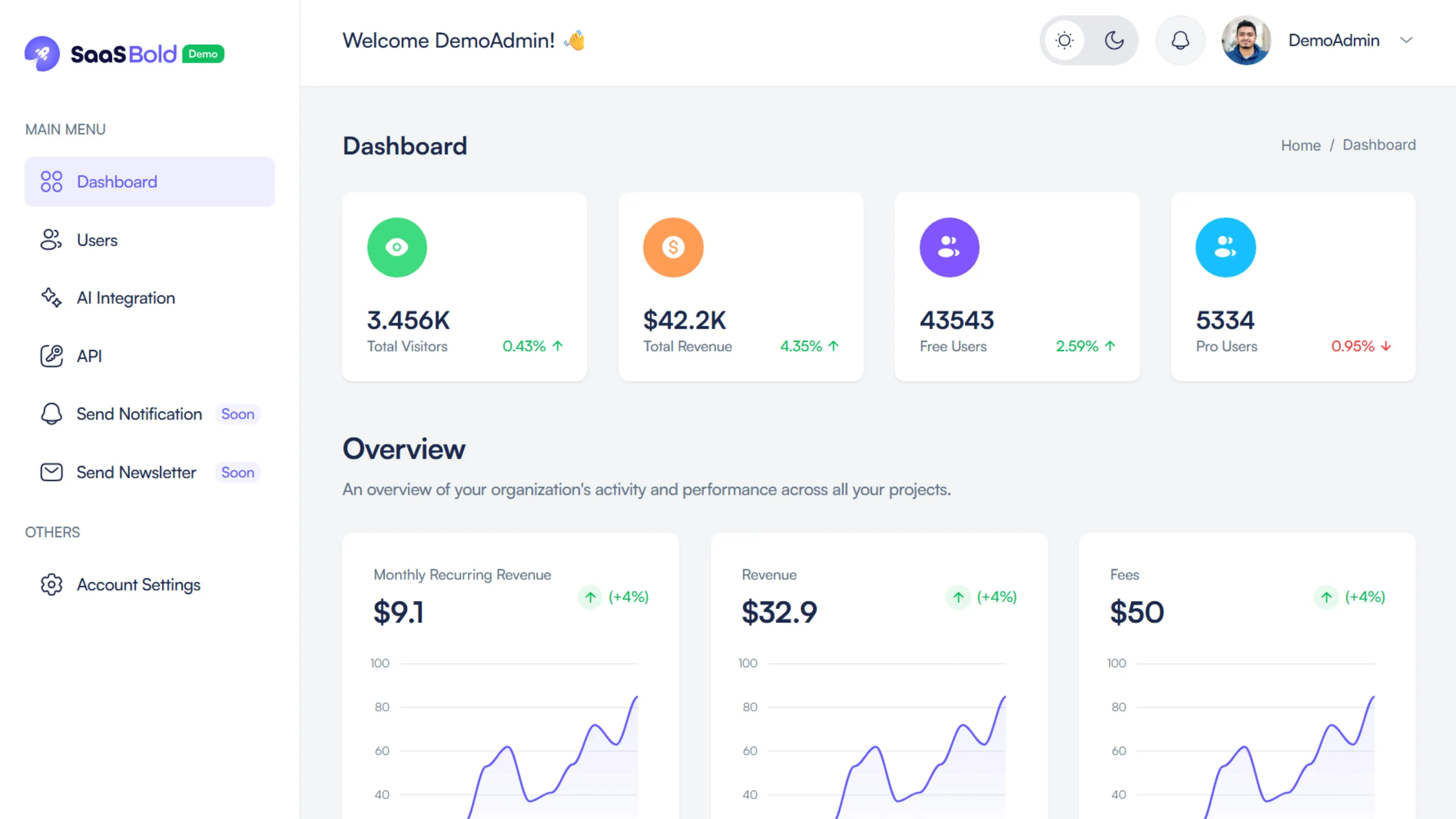Click the Demo badge next to the logo
Screen dimensions: 1456x819
(203, 53)
